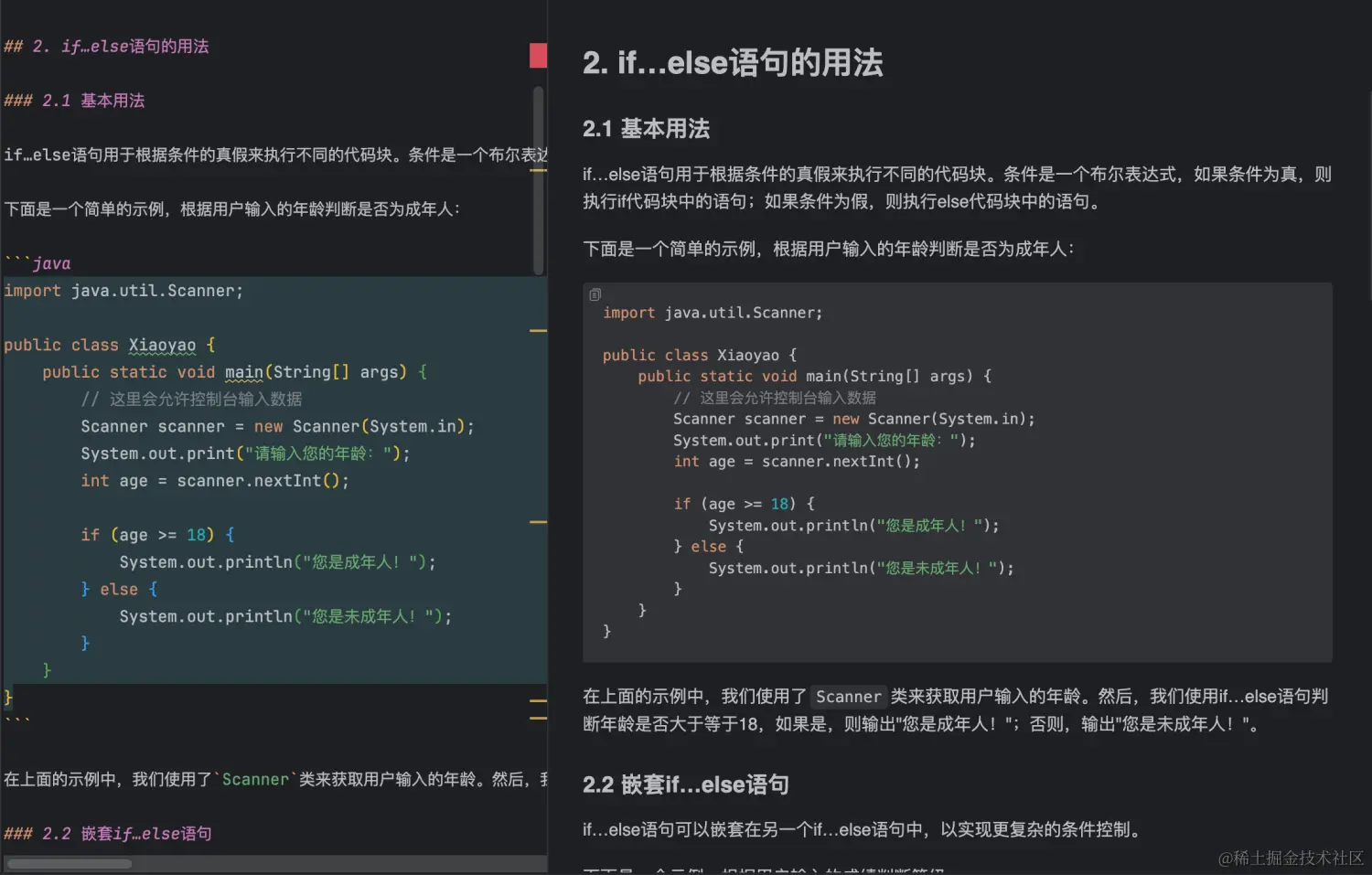Click the '### 2.2 嵌套if…else语句' line in editor
The image size is (1372, 875).
[108, 834]
